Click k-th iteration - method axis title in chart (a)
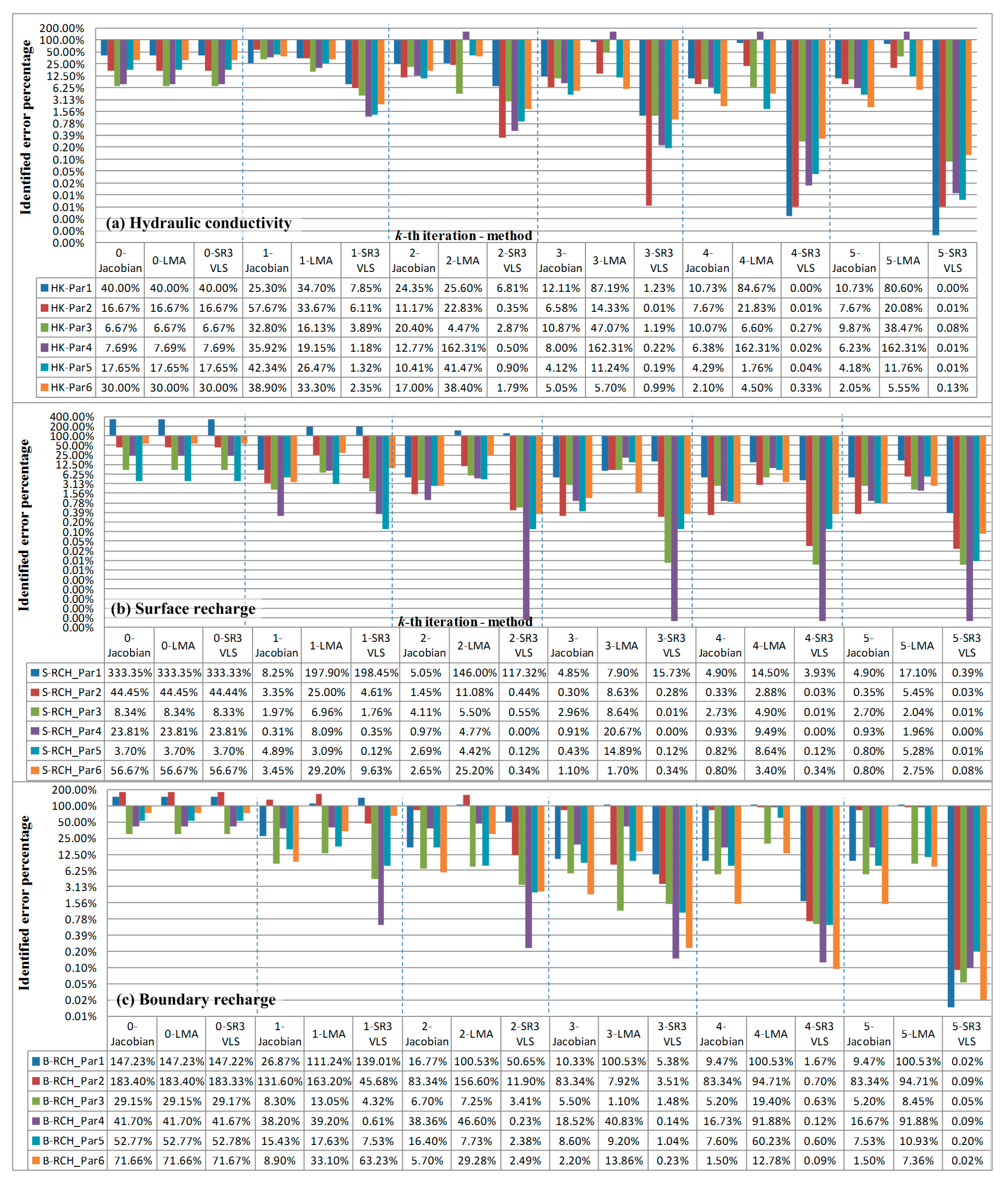The image size is (1008, 1186). click(463, 236)
